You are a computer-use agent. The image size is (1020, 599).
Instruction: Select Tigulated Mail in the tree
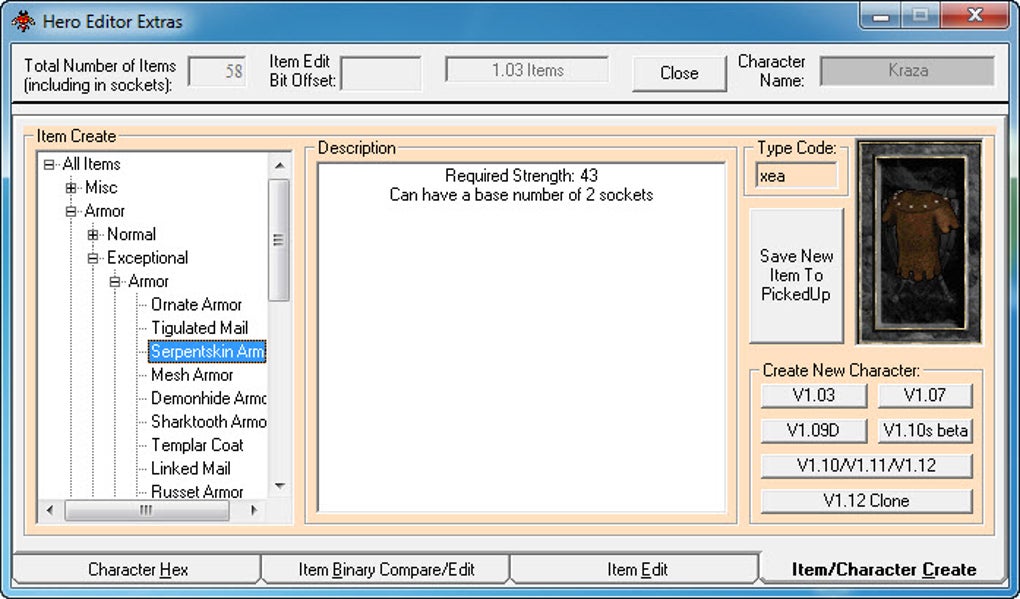tap(199, 328)
